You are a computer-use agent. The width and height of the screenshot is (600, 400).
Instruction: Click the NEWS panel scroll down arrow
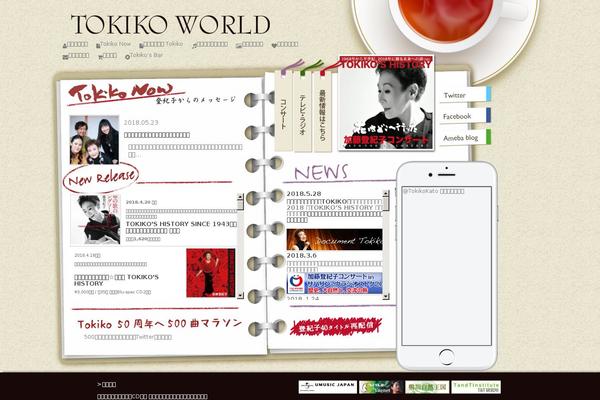386,296
